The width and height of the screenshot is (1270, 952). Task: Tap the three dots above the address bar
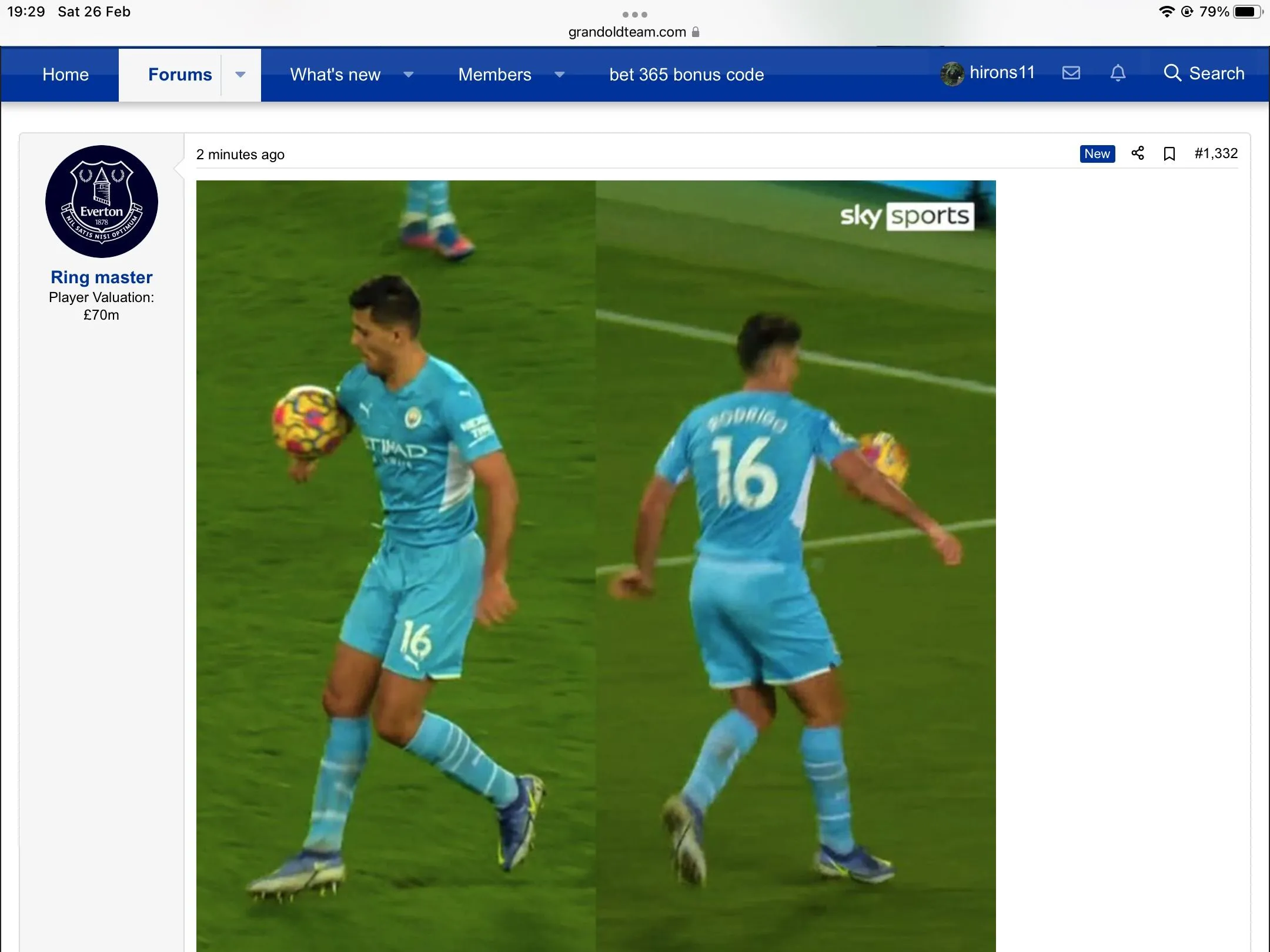[634, 15]
